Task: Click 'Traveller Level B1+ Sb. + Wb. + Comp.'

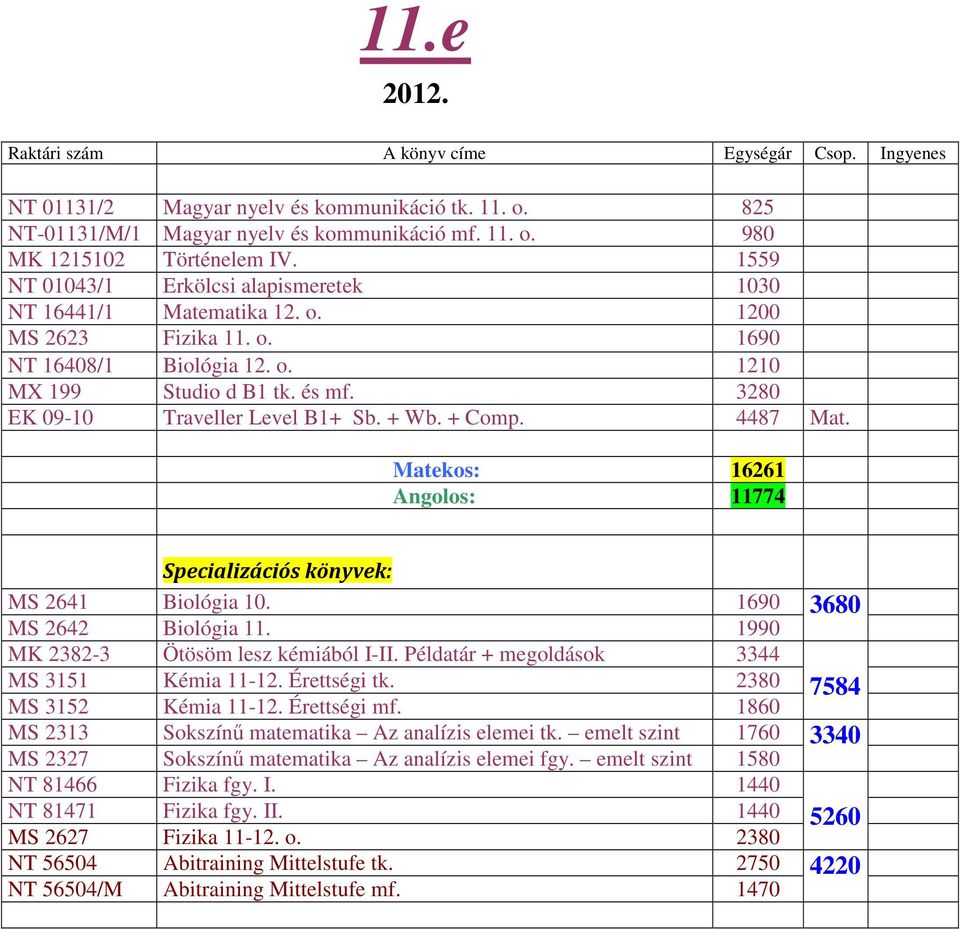Action: pyautogui.click(x=343, y=418)
